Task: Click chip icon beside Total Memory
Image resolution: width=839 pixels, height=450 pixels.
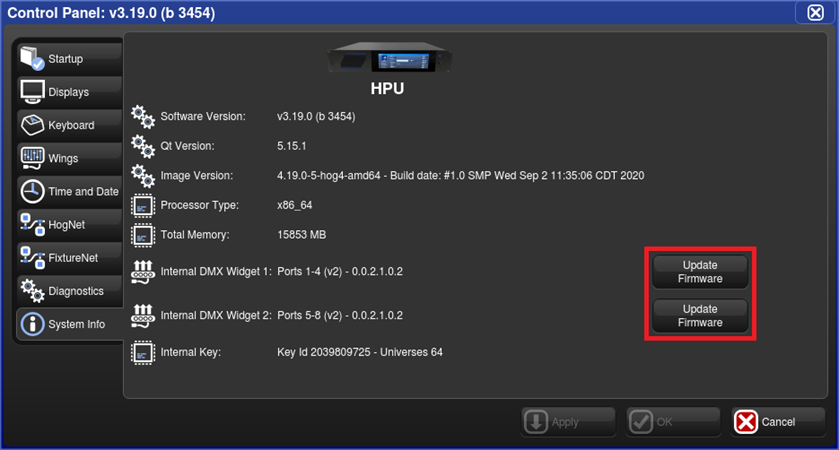Action: pyautogui.click(x=143, y=235)
